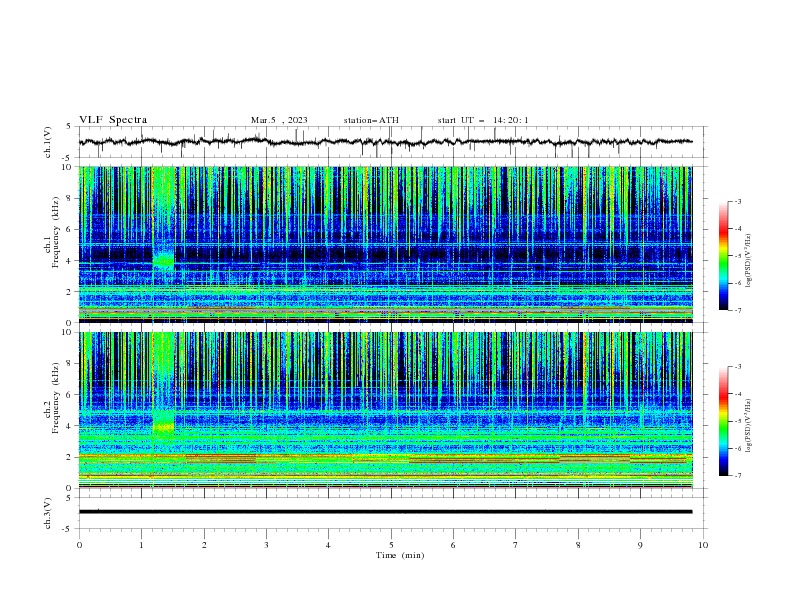This screenshot has height=612, width=792.
Task: Click the "-3" tick on ch.2 colorbar
Action: coord(738,367)
